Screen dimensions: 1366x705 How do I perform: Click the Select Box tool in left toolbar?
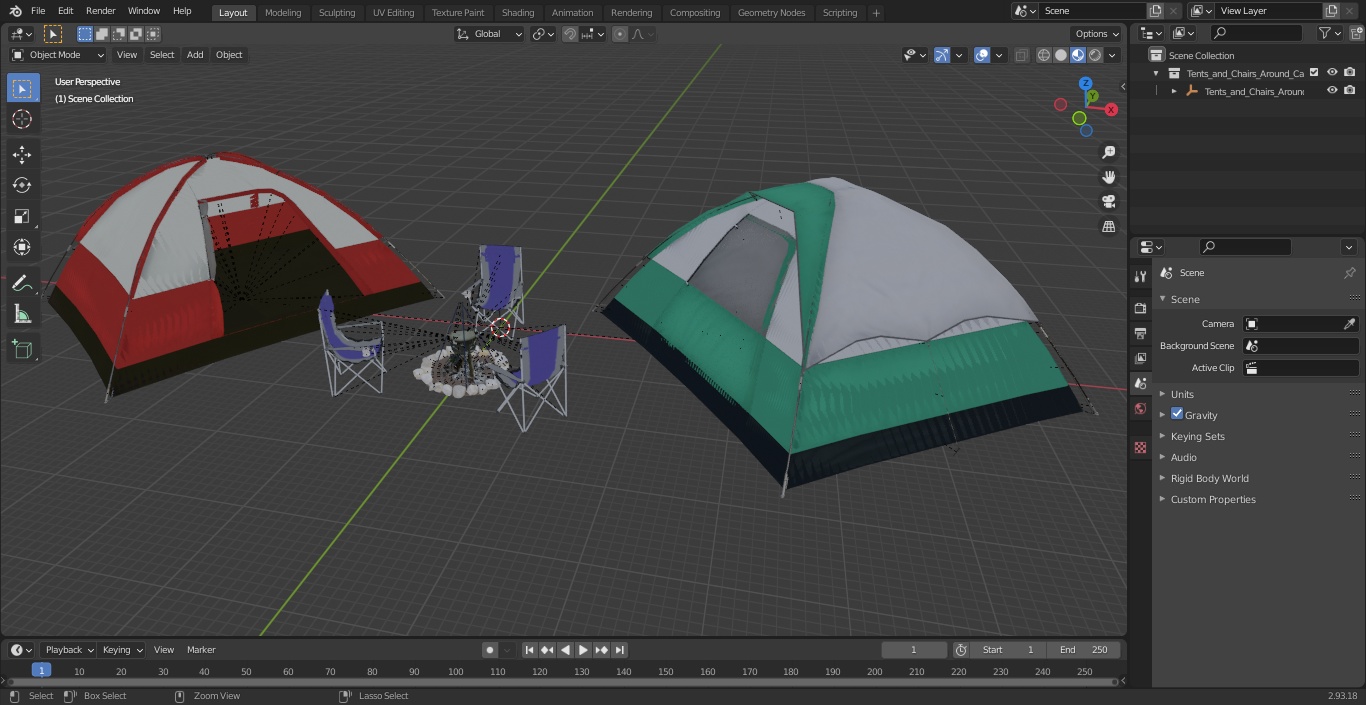point(22,89)
